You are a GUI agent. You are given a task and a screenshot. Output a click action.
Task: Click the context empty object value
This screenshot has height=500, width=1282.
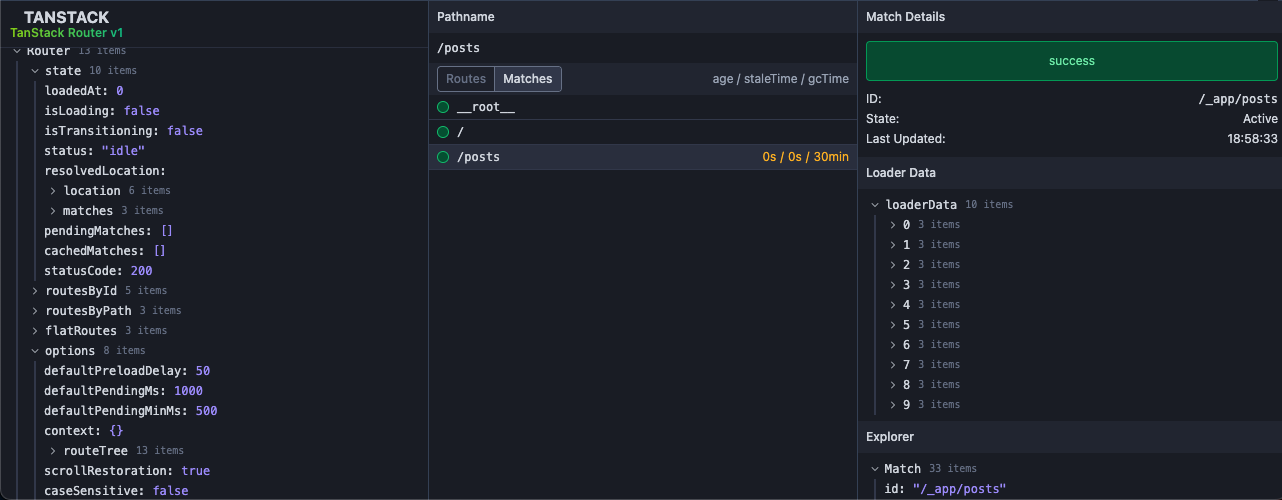pyautogui.click(x=116, y=431)
